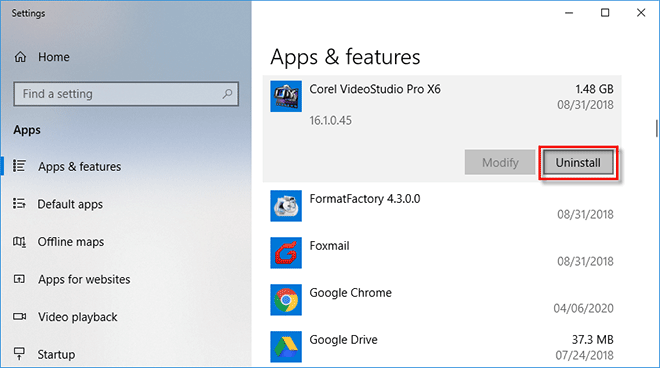Click the Corel VideoStudio Pro X6 name

pos(375,89)
